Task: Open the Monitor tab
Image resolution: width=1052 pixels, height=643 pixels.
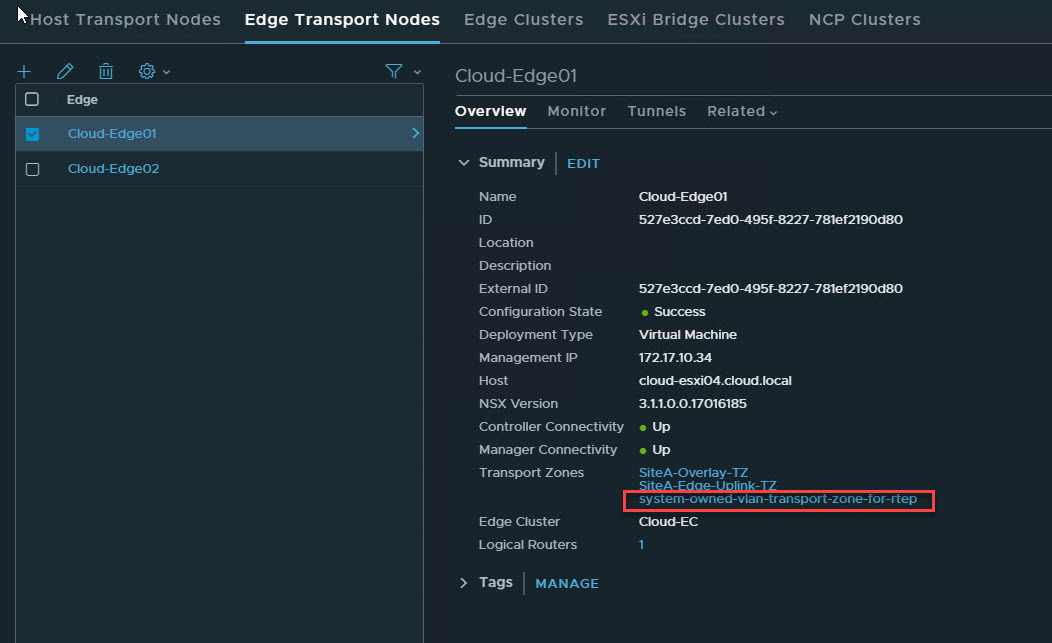Action: point(576,111)
